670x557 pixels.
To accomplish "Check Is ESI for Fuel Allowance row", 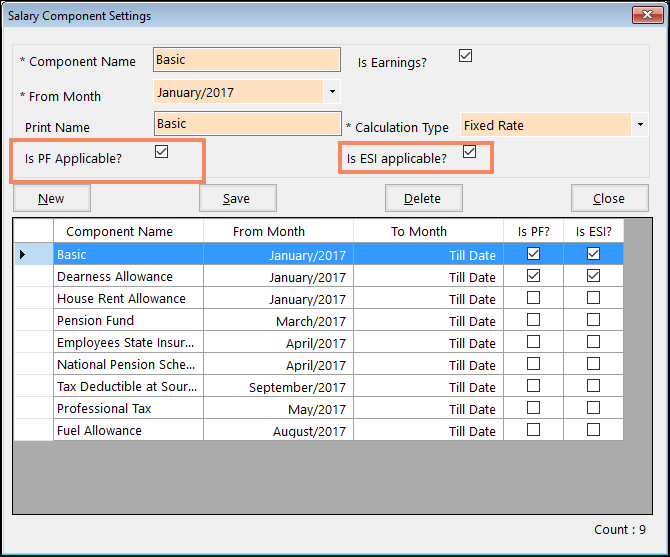I will pos(593,430).
